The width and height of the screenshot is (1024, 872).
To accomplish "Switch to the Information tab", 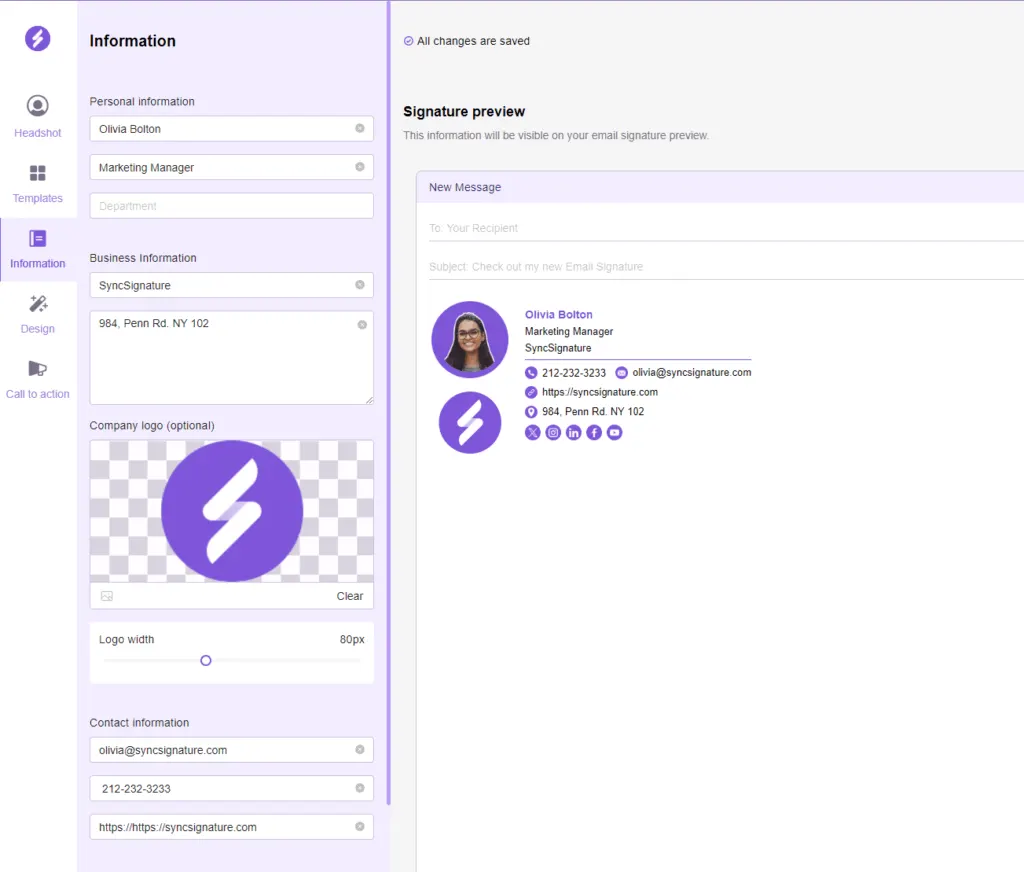I will [37, 248].
